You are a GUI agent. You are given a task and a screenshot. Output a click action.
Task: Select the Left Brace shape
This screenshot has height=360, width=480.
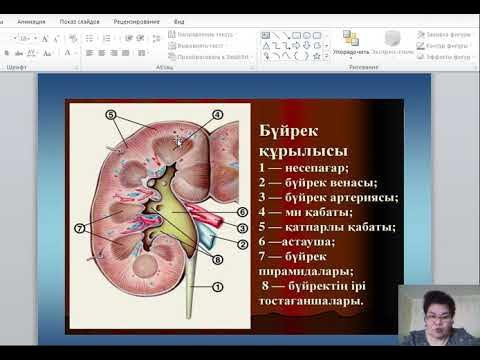[x=296, y=56]
